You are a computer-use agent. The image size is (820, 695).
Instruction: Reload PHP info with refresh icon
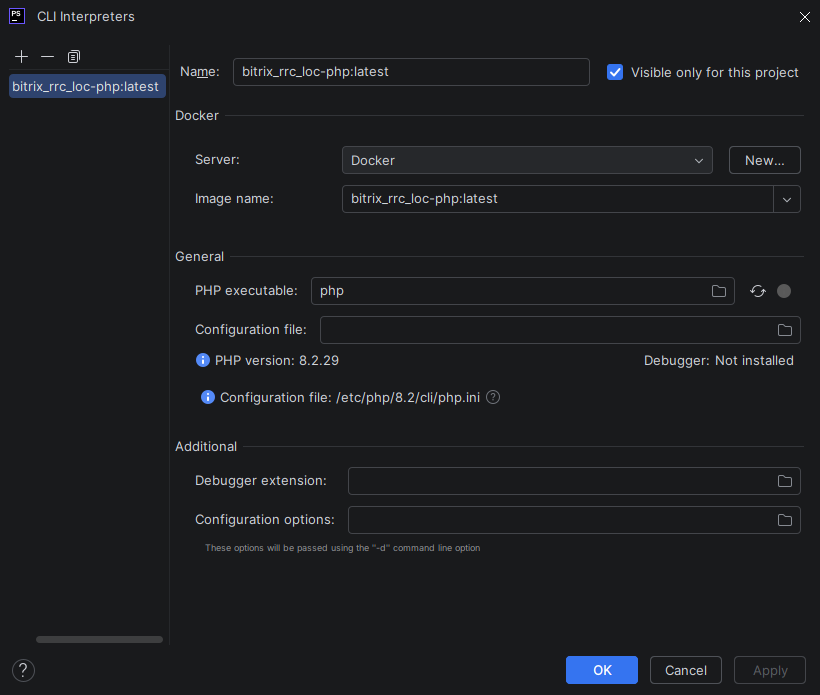(758, 291)
